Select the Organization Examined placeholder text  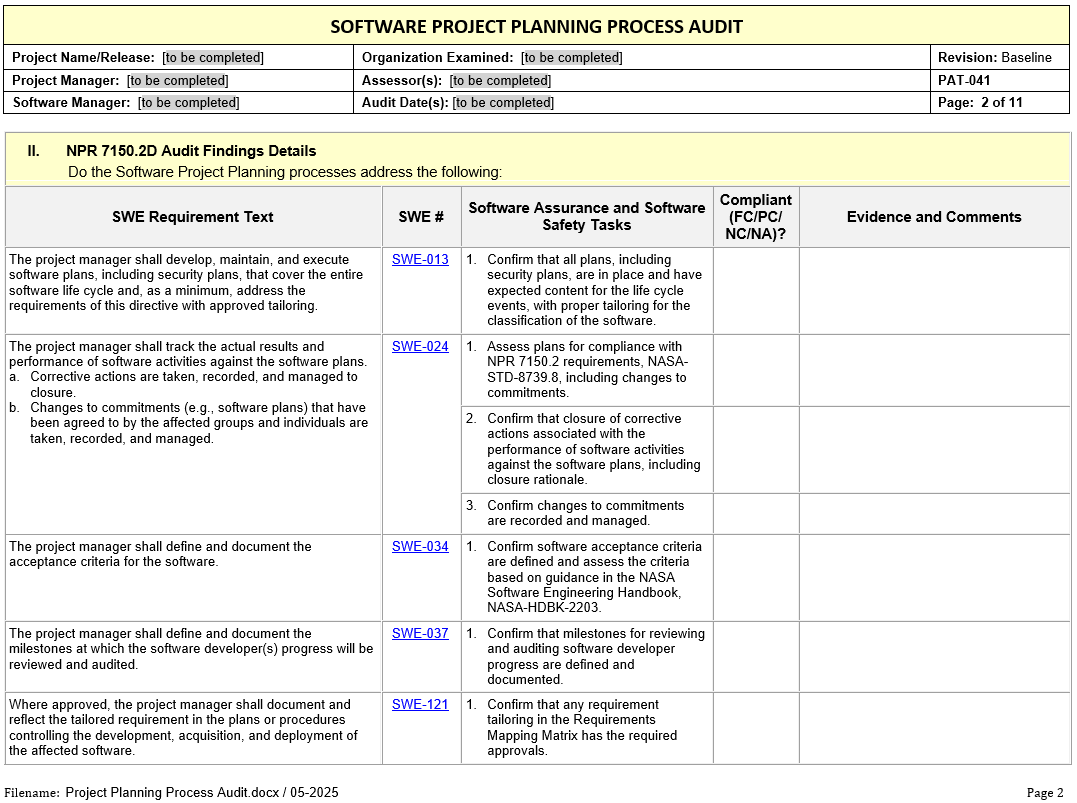(x=572, y=58)
